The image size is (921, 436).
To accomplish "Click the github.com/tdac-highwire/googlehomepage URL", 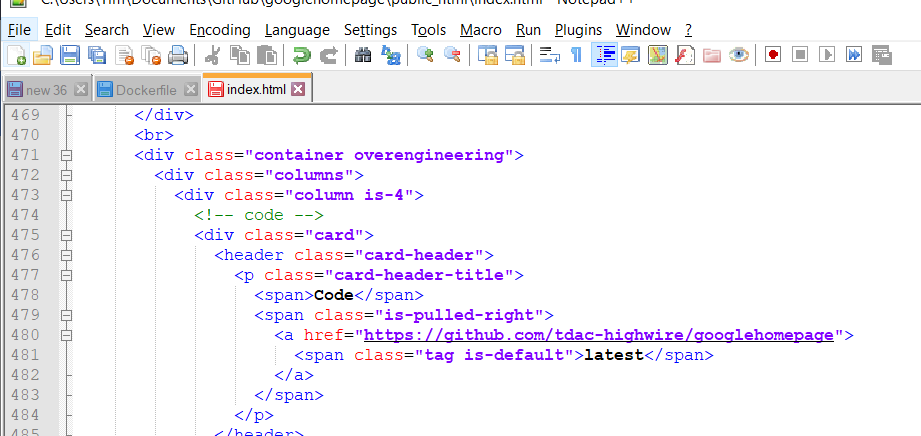I will [599, 335].
